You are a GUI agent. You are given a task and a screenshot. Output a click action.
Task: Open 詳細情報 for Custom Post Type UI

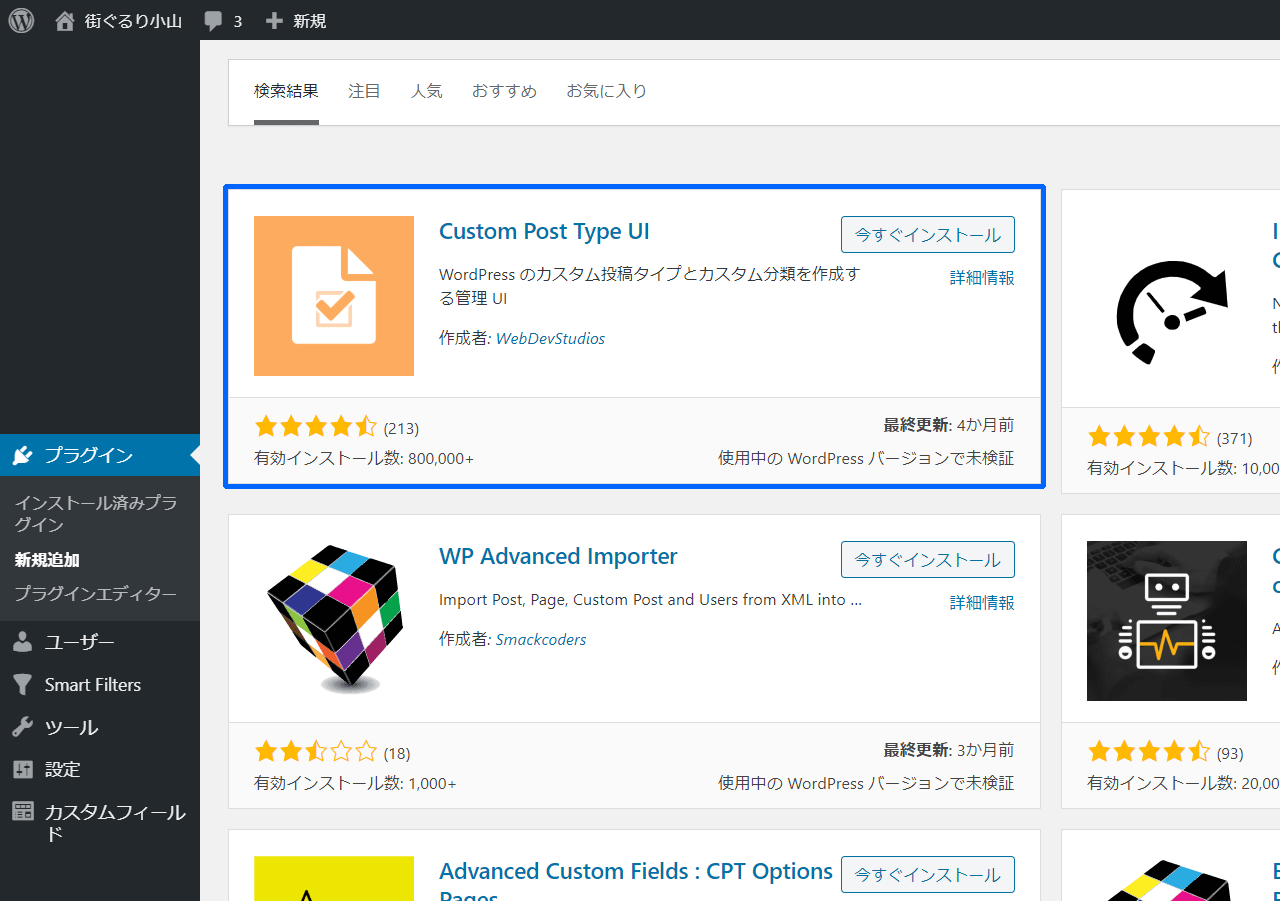click(982, 278)
